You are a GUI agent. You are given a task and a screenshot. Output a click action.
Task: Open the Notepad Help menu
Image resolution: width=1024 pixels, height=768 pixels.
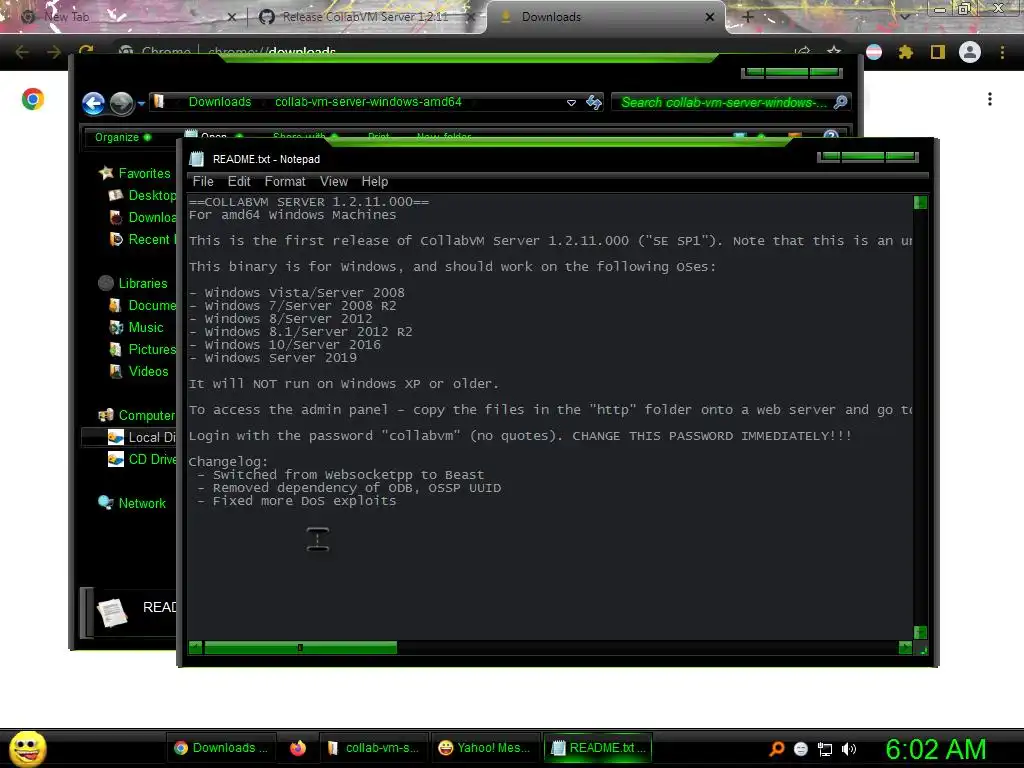(375, 182)
